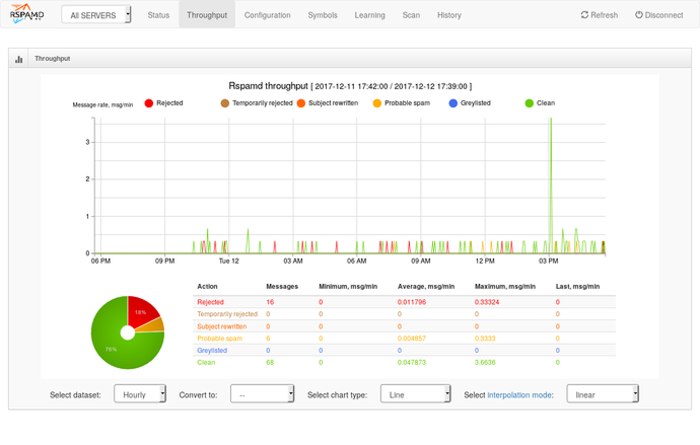The height and width of the screenshot is (445, 700).
Task: Click the interpolation mode link
Action: [x=519, y=395]
